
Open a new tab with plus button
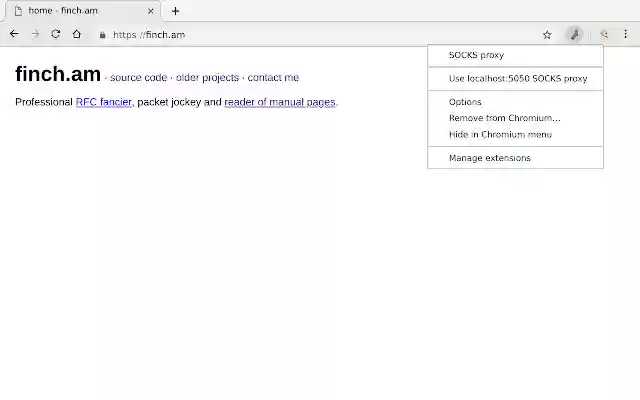coord(175,11)
